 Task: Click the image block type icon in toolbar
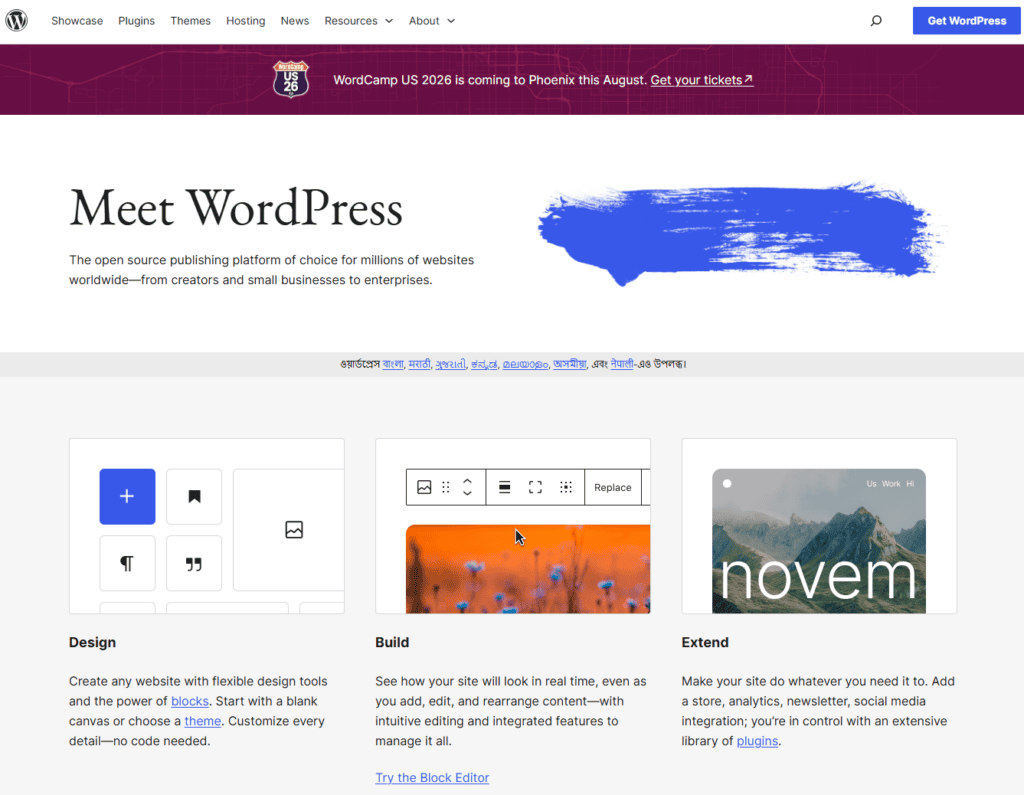point(424,487)
